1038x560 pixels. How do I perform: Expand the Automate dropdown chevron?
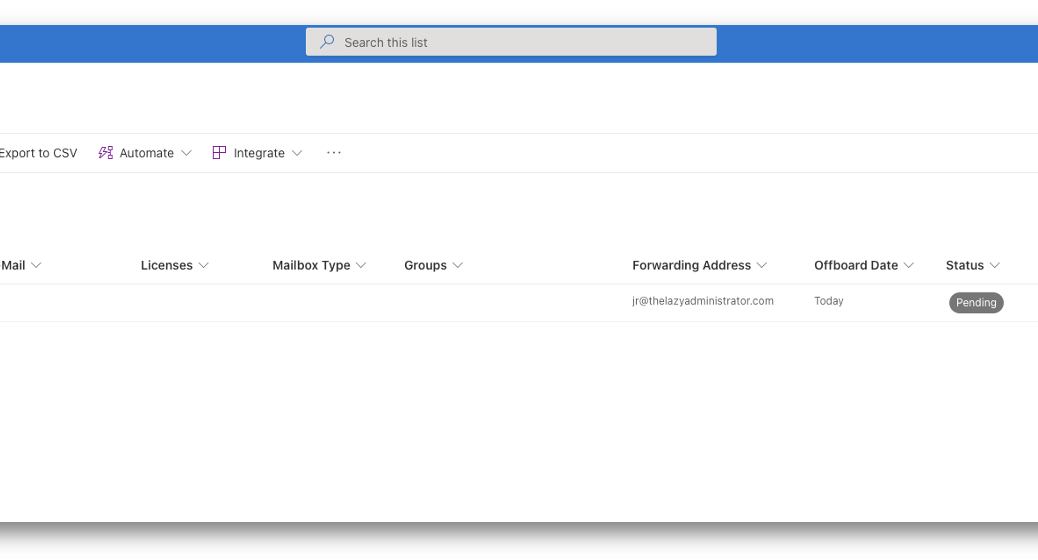coord(187,153)
